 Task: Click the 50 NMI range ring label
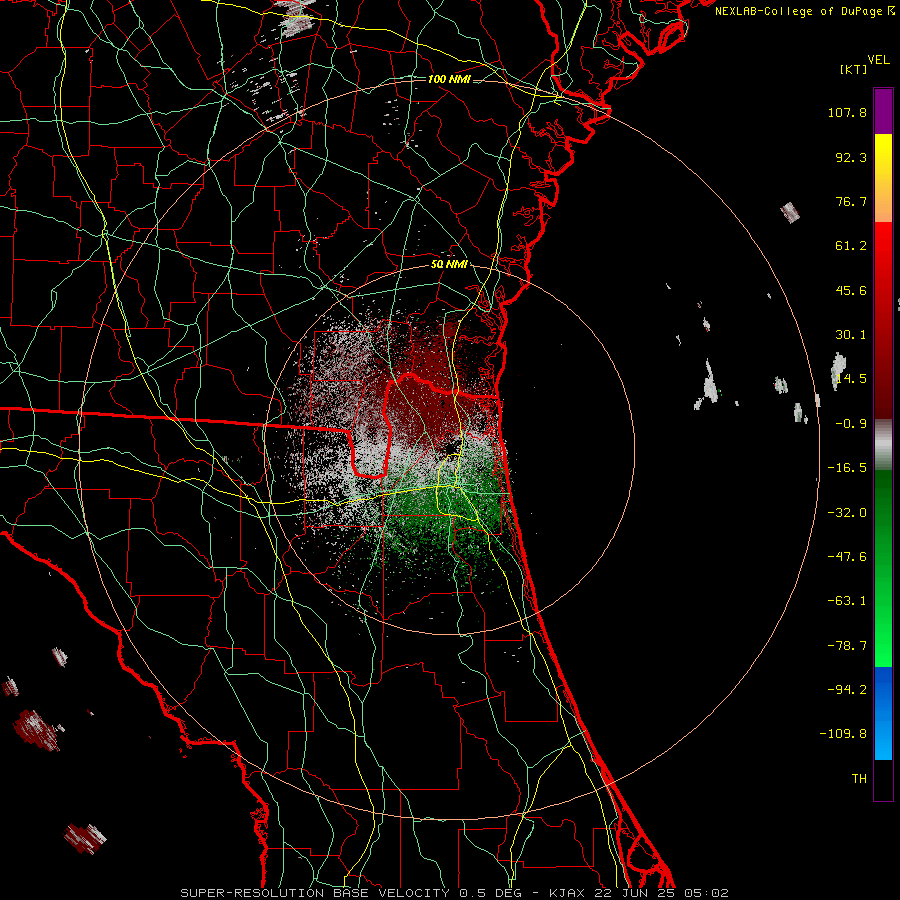(449, 265)
